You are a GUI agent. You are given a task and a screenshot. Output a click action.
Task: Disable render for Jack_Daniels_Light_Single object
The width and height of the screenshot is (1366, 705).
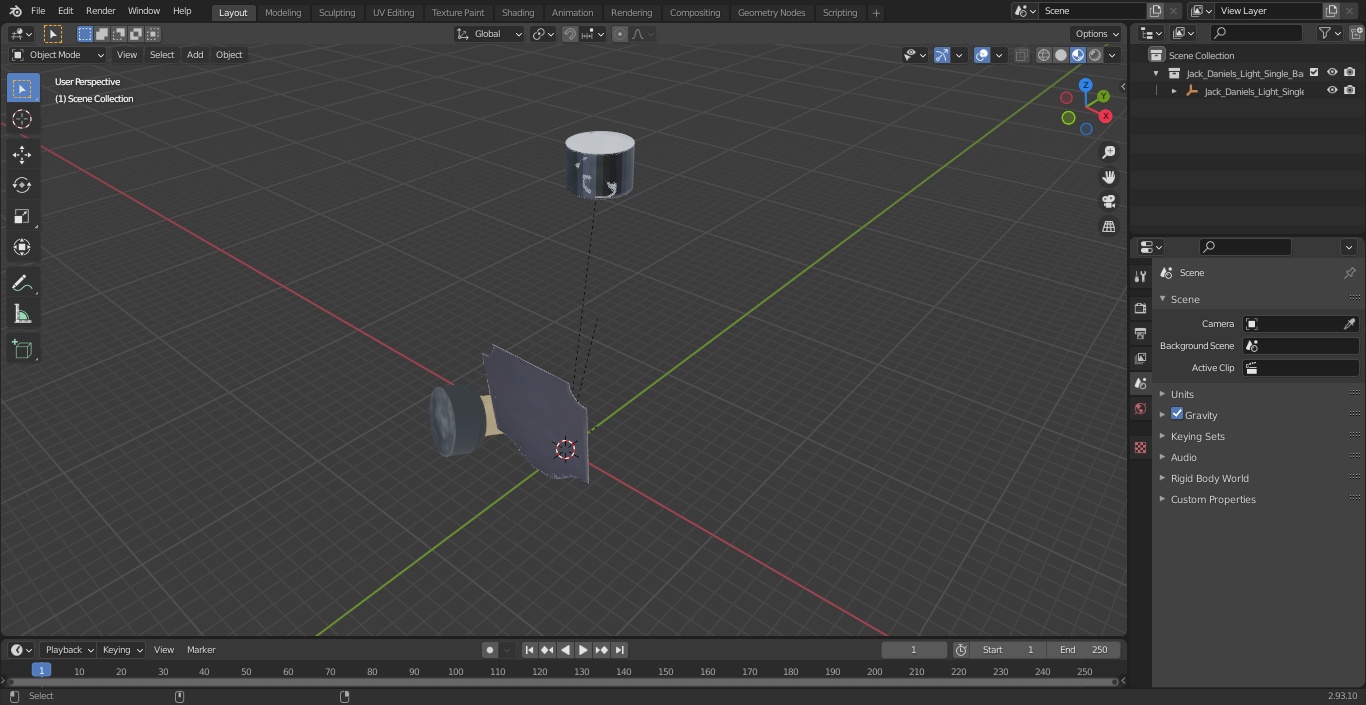click(x=1350, y=91)
